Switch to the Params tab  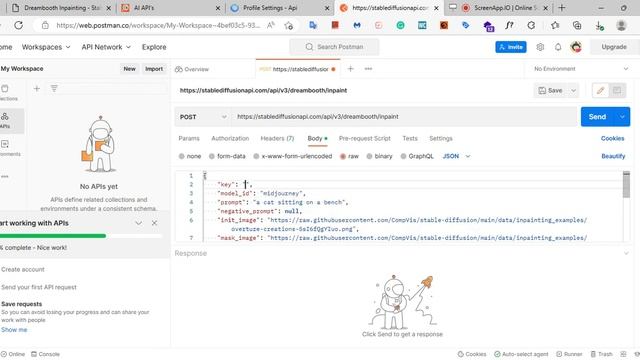189,138
